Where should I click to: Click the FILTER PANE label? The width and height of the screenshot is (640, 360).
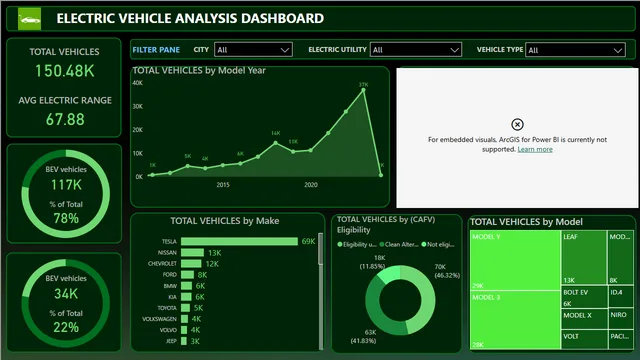click(x=156, y=50)
